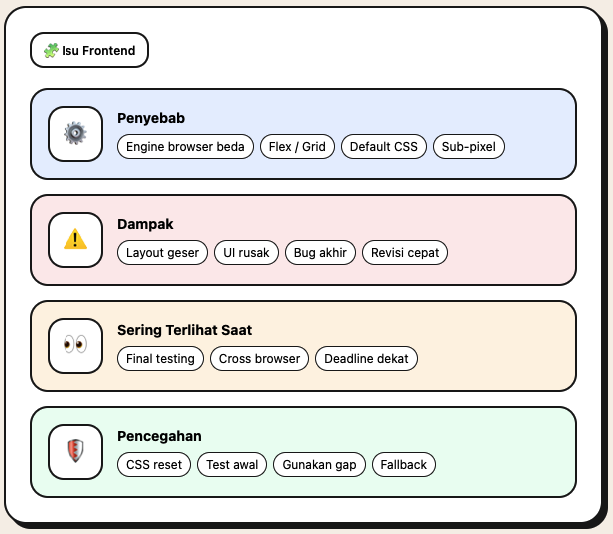Select the Fallback chip
Image resolution: width=613 pixels, height=534 pixels.
(x=404, y=465)
